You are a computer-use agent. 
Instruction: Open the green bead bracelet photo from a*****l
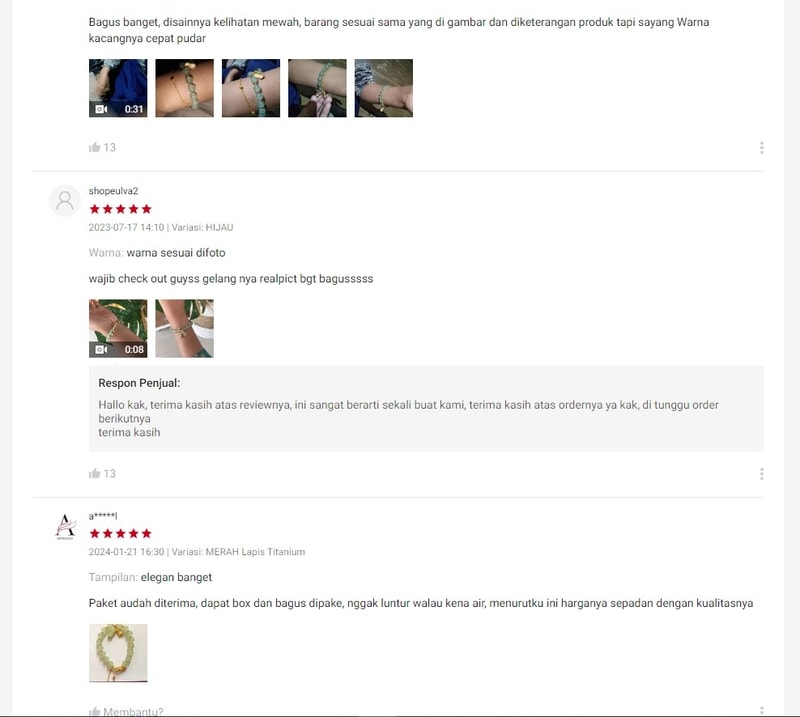[x=118, y=653]
